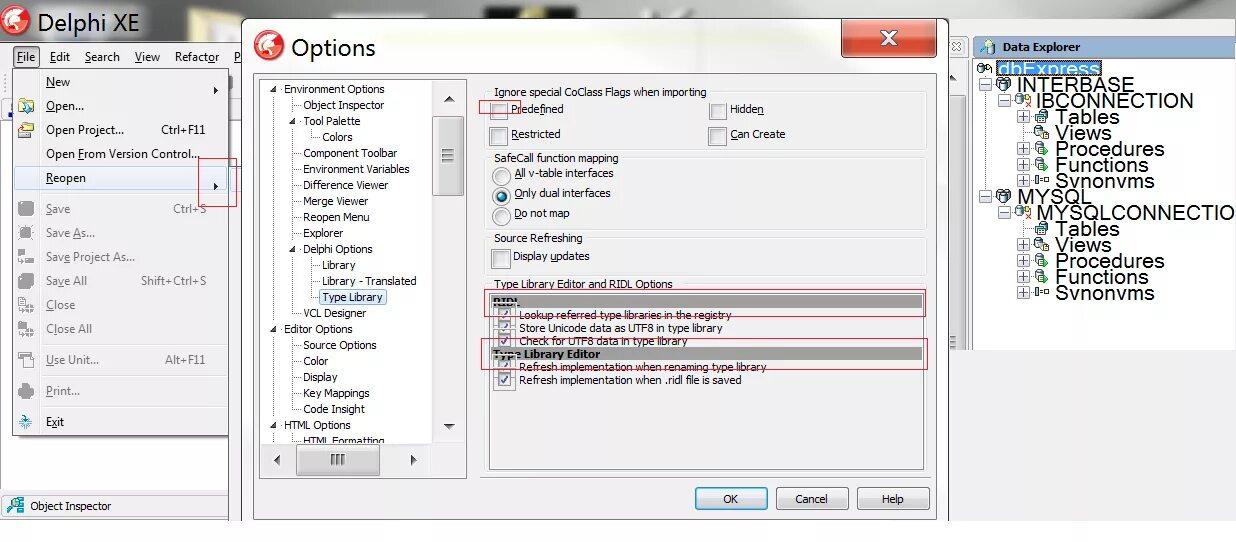The width and height of the screenshot is (1236, 542).
Task: Click the Close All icon in File menu
Action: coord(27,329)
